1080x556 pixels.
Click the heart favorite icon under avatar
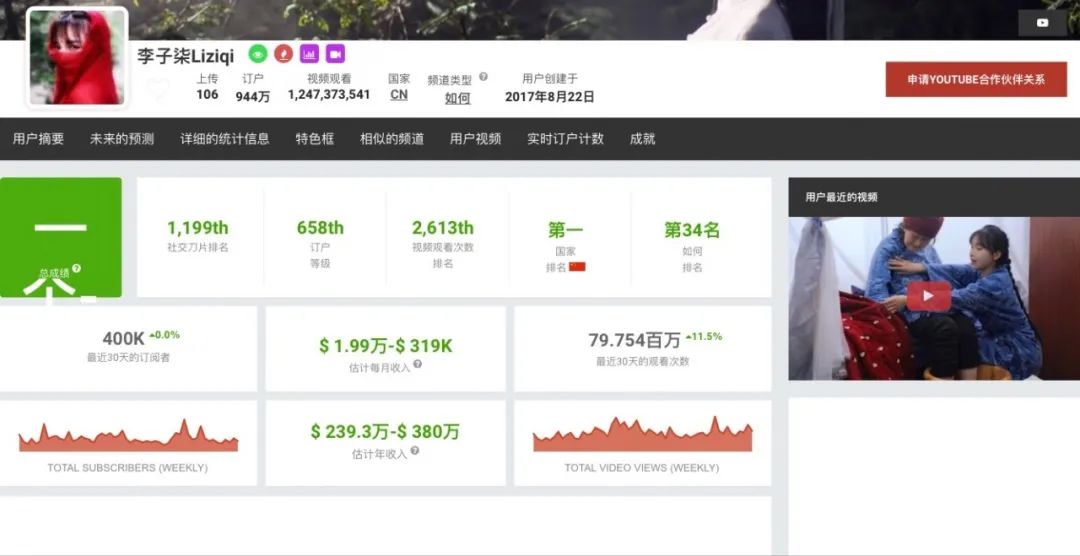point(158,89)
